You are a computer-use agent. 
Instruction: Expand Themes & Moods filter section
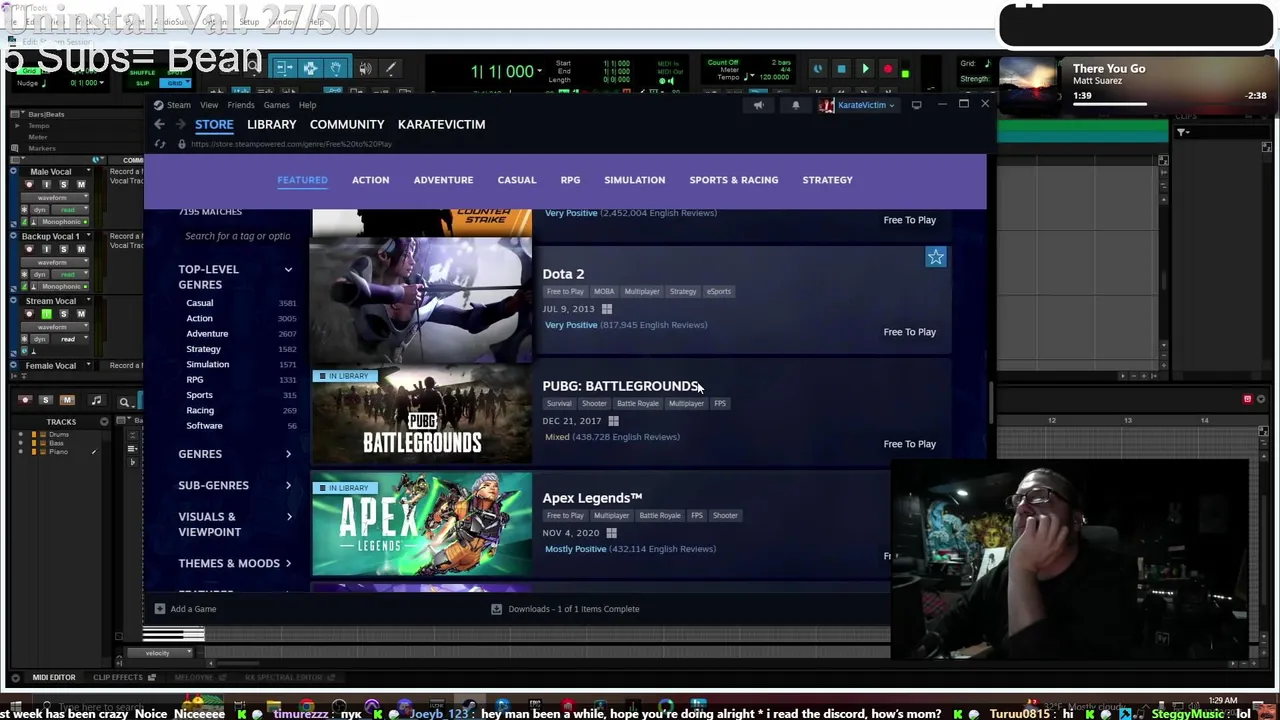(288, 563)
